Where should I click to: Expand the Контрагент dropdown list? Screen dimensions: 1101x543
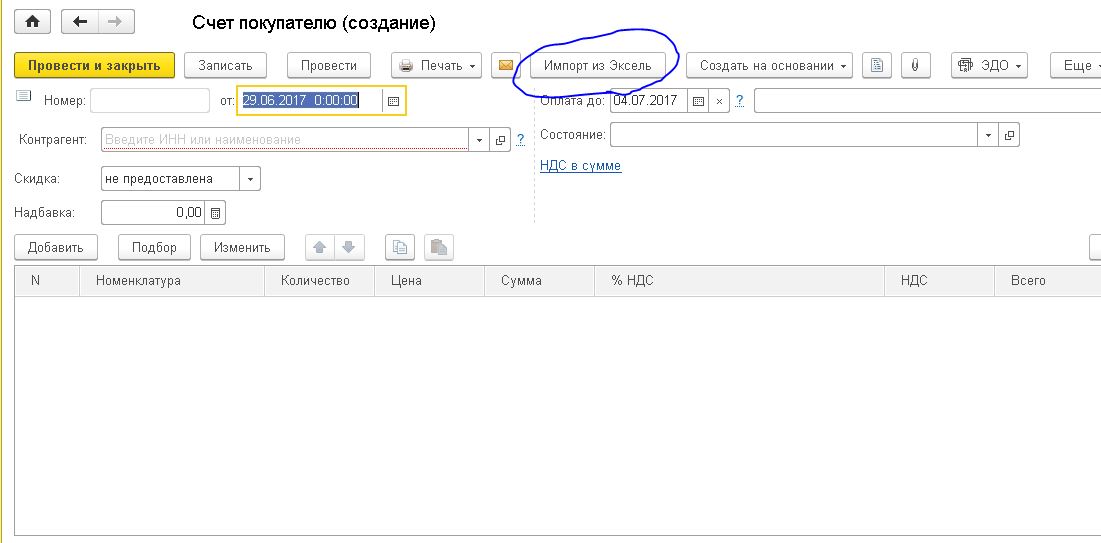pyautogui.click(x=479, y=140)
